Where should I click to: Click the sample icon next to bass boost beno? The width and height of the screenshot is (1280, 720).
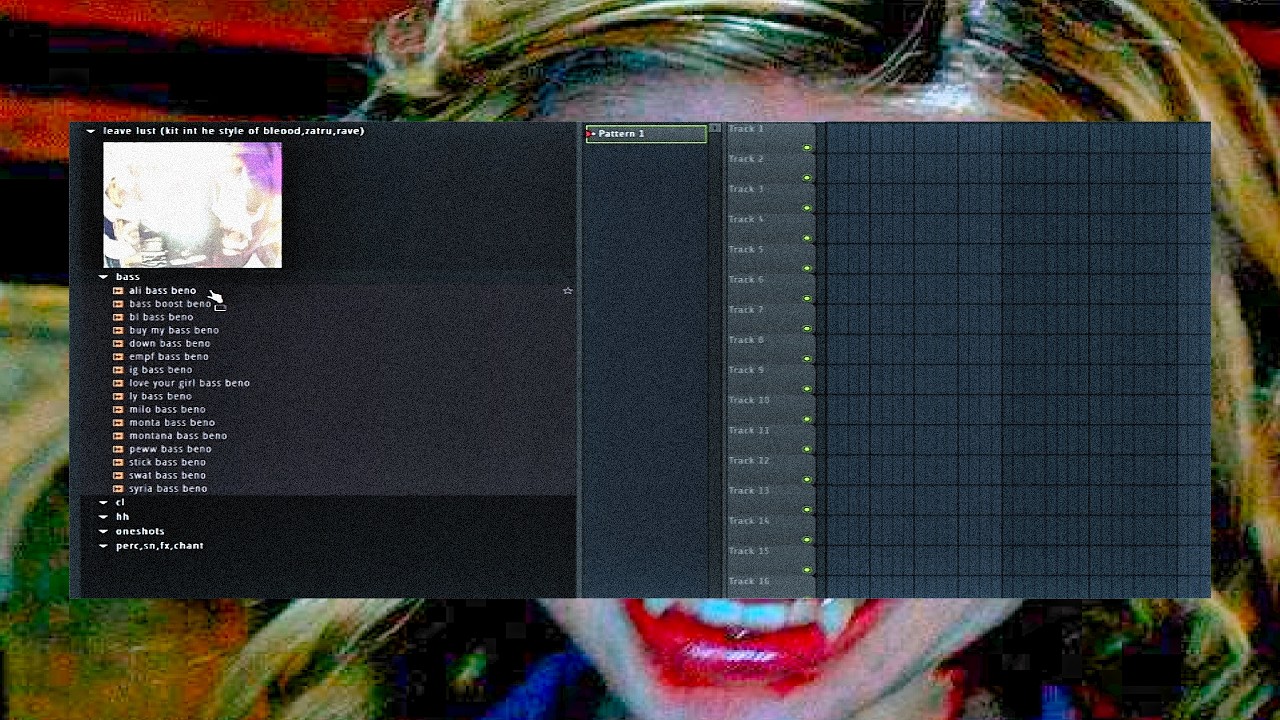pos(118,304)
